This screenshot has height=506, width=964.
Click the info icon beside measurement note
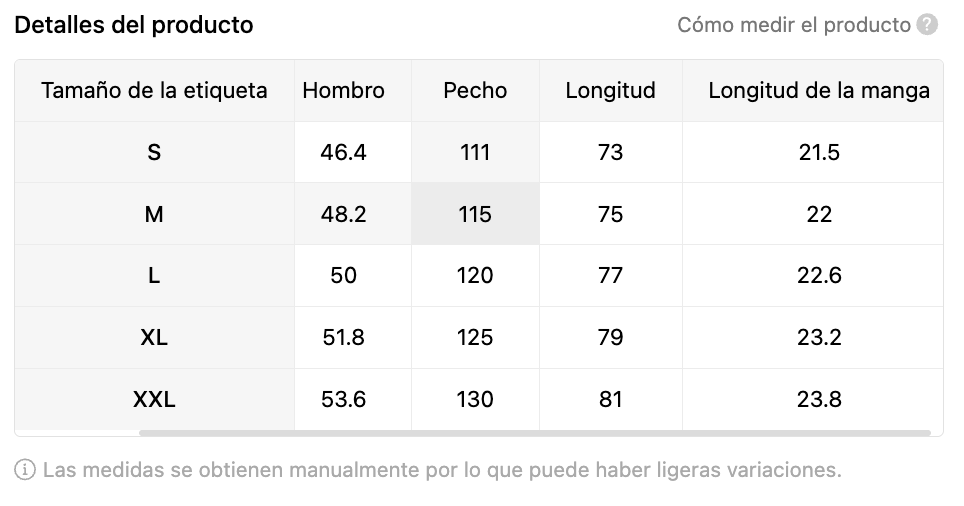point(25,469)
